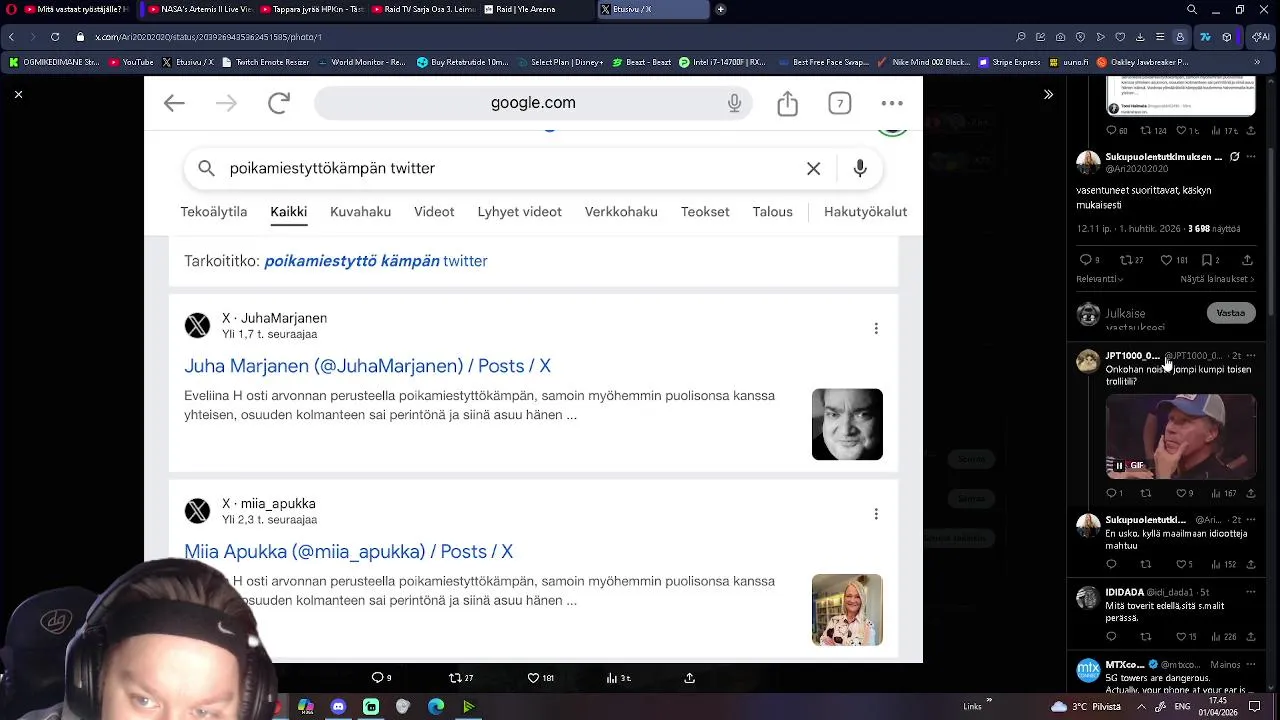Like JPT1000 reply showing 9

1179,493
